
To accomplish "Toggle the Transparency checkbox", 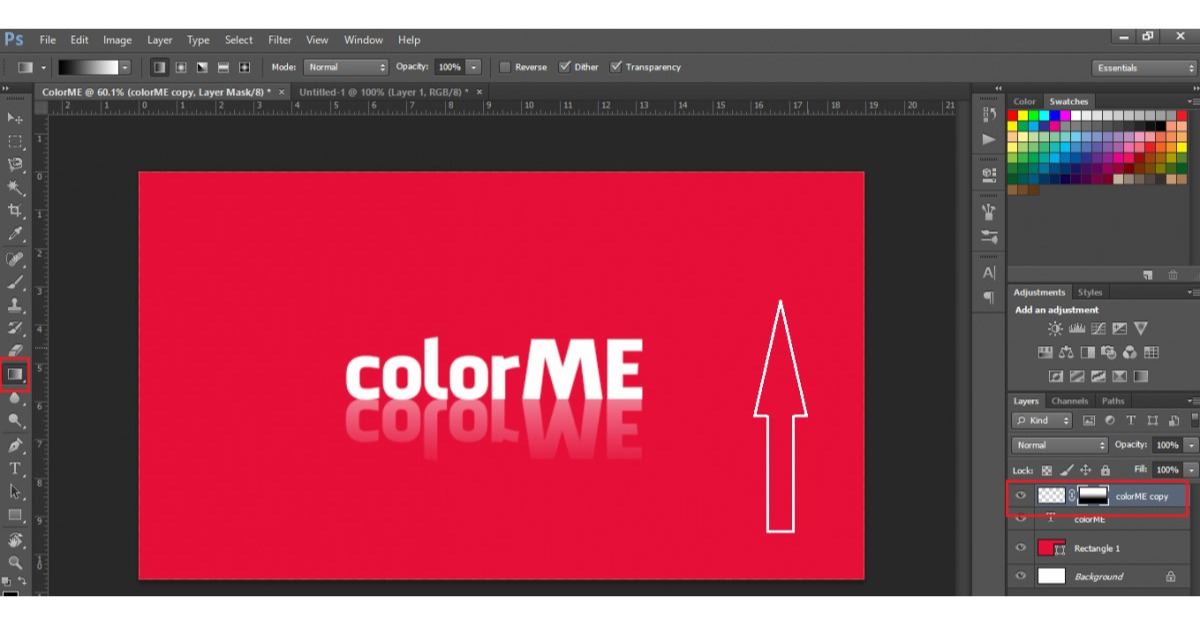I will coord(616,67).
